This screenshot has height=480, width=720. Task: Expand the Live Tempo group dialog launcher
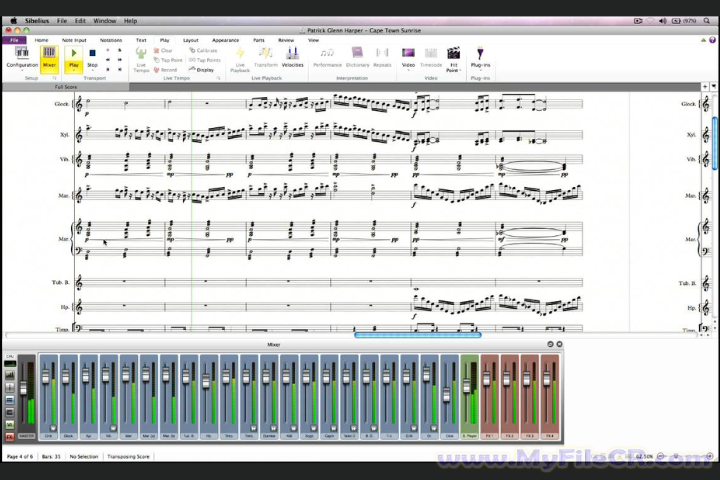point(218,78)
